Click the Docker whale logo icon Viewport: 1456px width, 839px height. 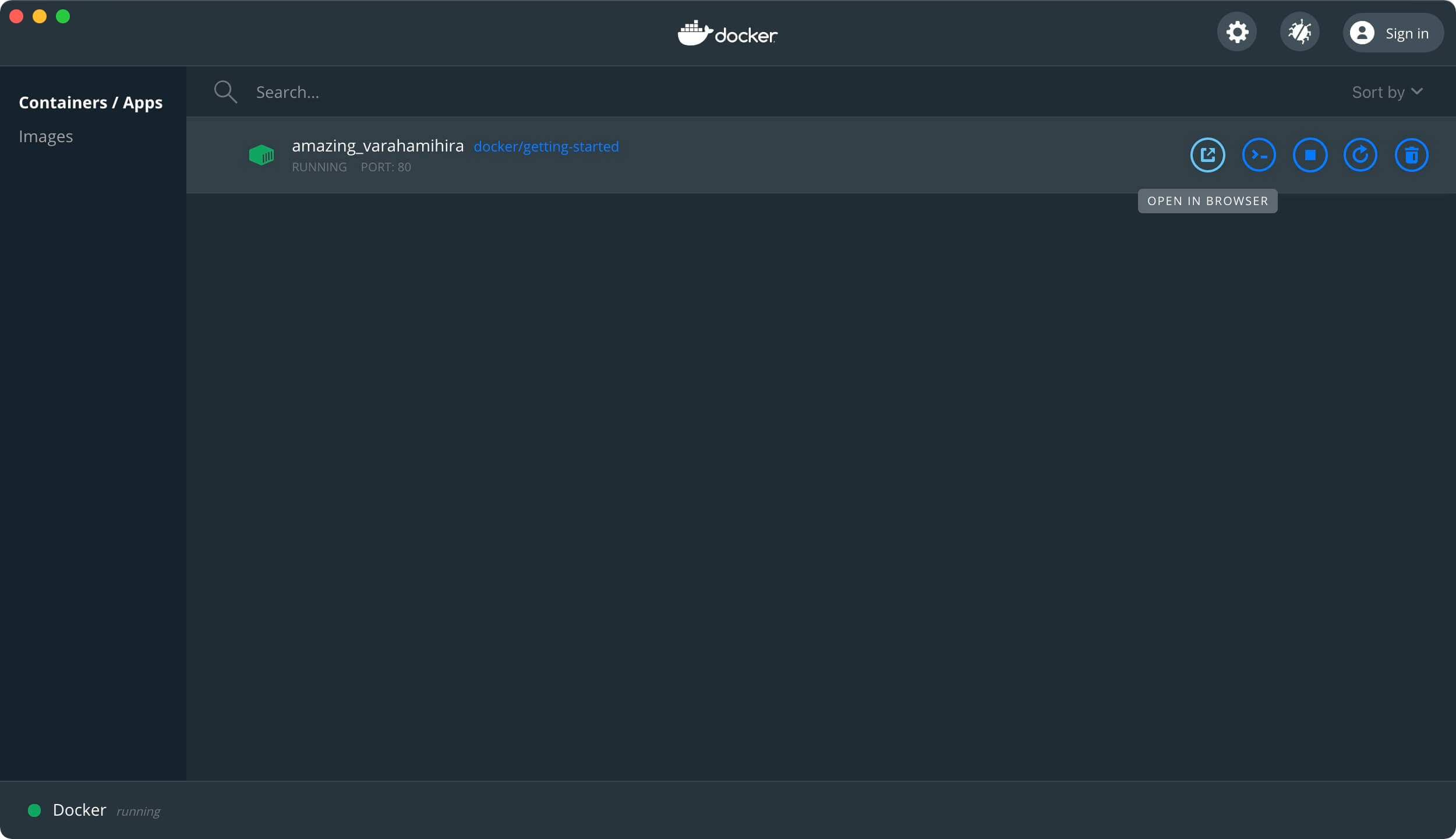click(x=693, y=33)
